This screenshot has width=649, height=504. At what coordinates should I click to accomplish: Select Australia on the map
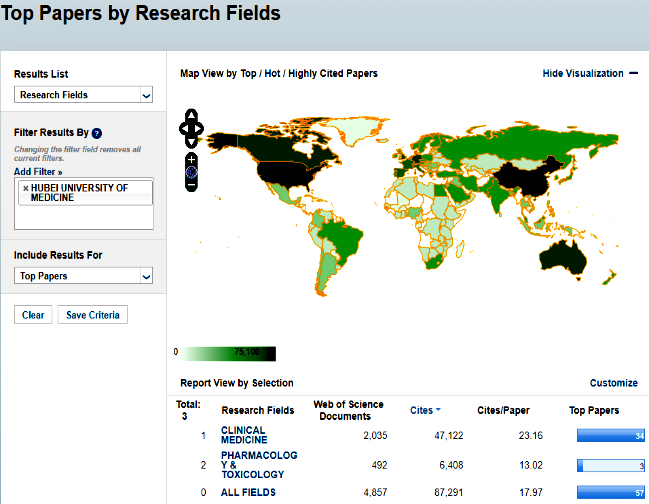[563, 257]
